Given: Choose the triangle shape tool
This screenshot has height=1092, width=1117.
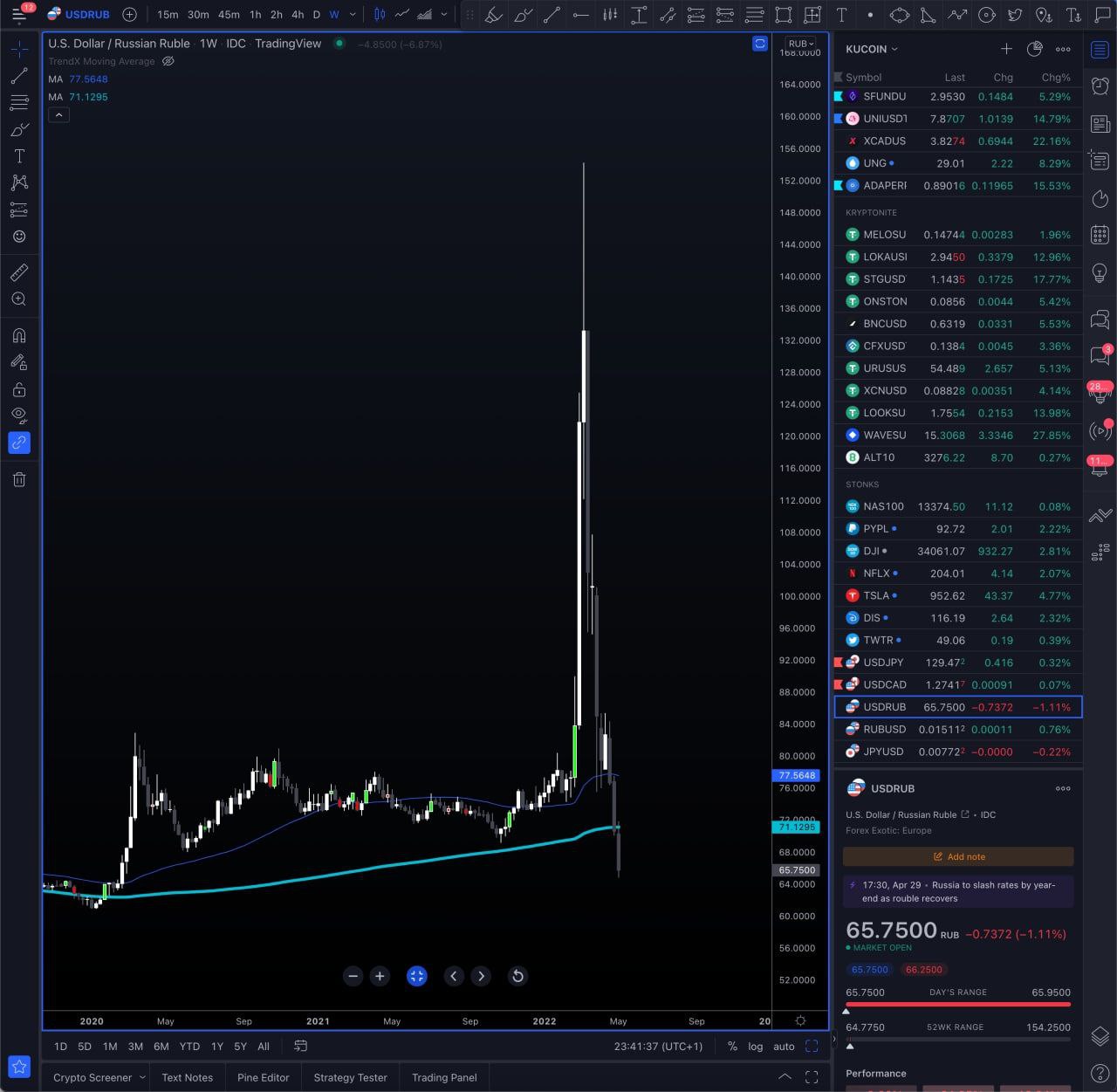Looking at the screenshot, I should coord(929,15).
